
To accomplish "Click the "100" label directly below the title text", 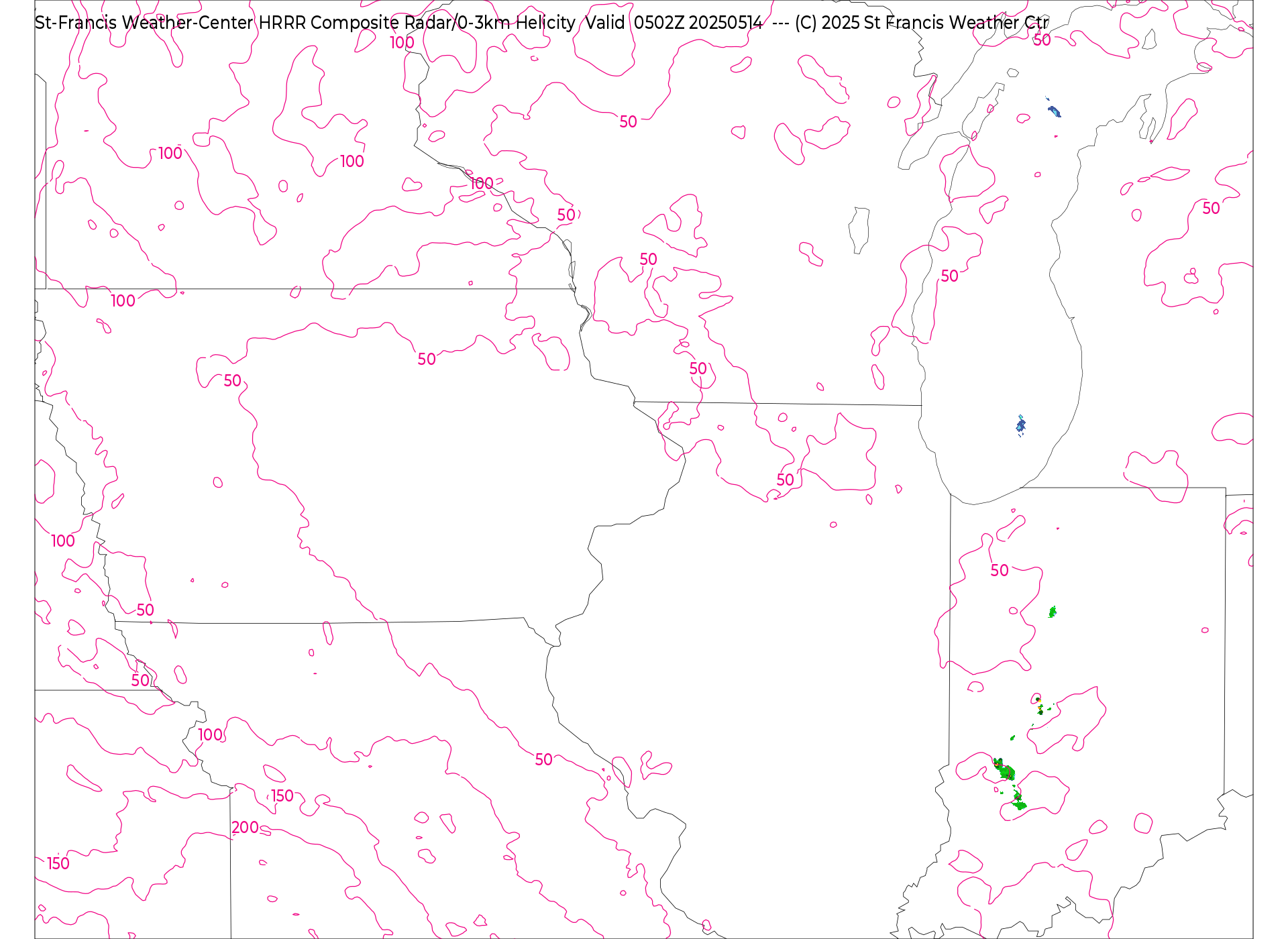I will 402,42.
